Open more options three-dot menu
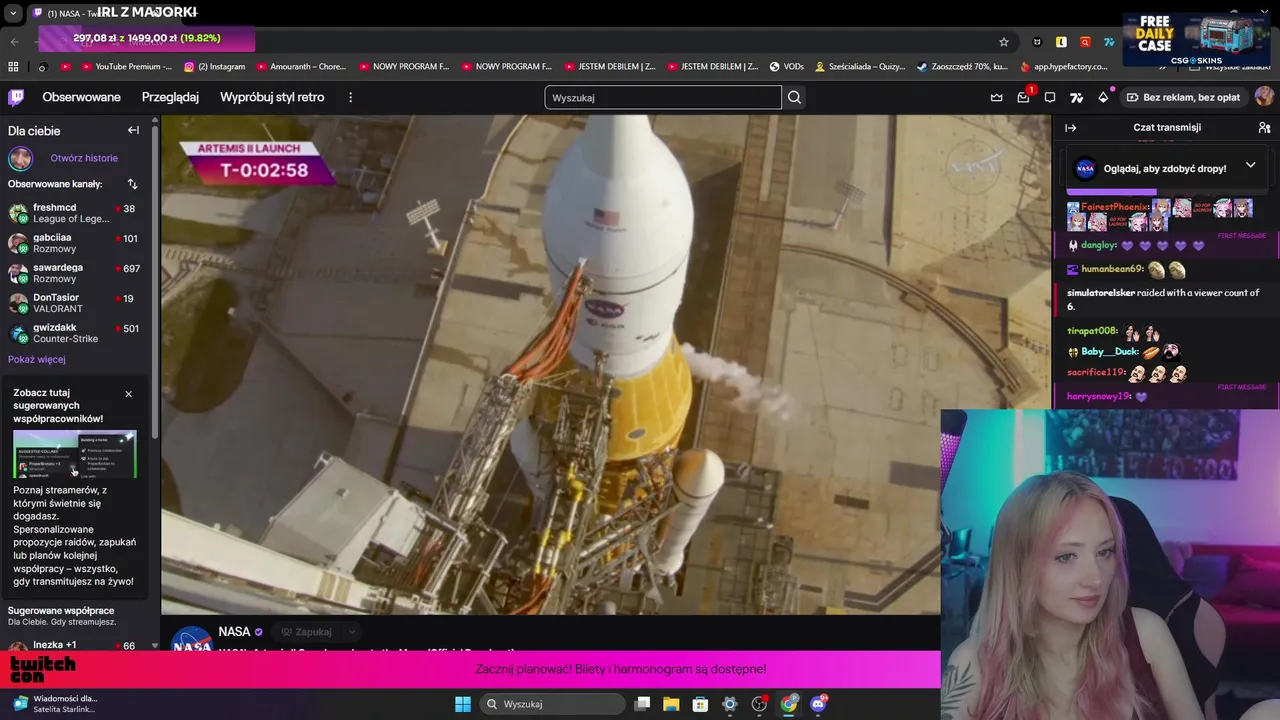1280x720 pixels. [x=350, y=97]
